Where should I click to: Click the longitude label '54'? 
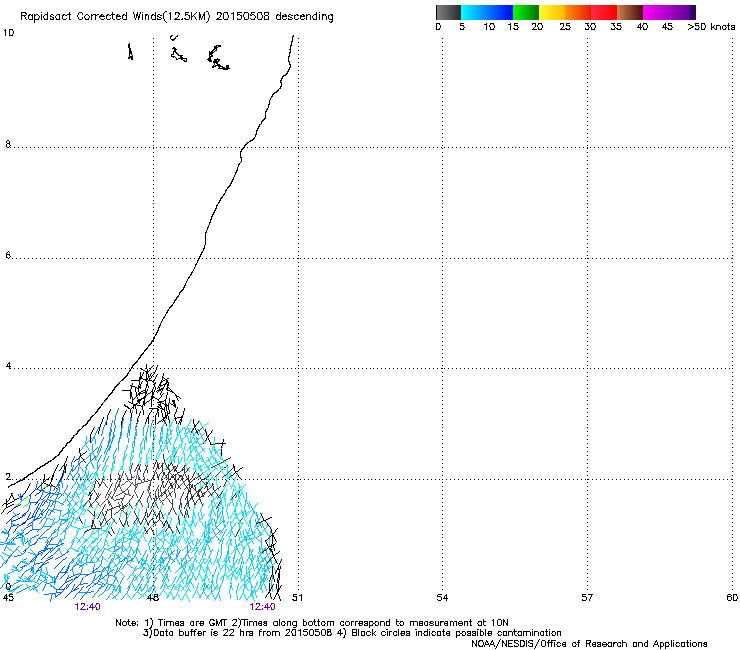[x=442, y=598]
